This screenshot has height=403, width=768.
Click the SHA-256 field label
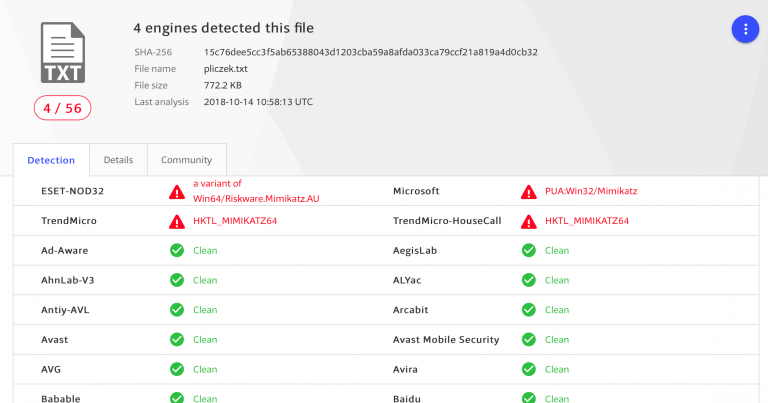[153, 52]
